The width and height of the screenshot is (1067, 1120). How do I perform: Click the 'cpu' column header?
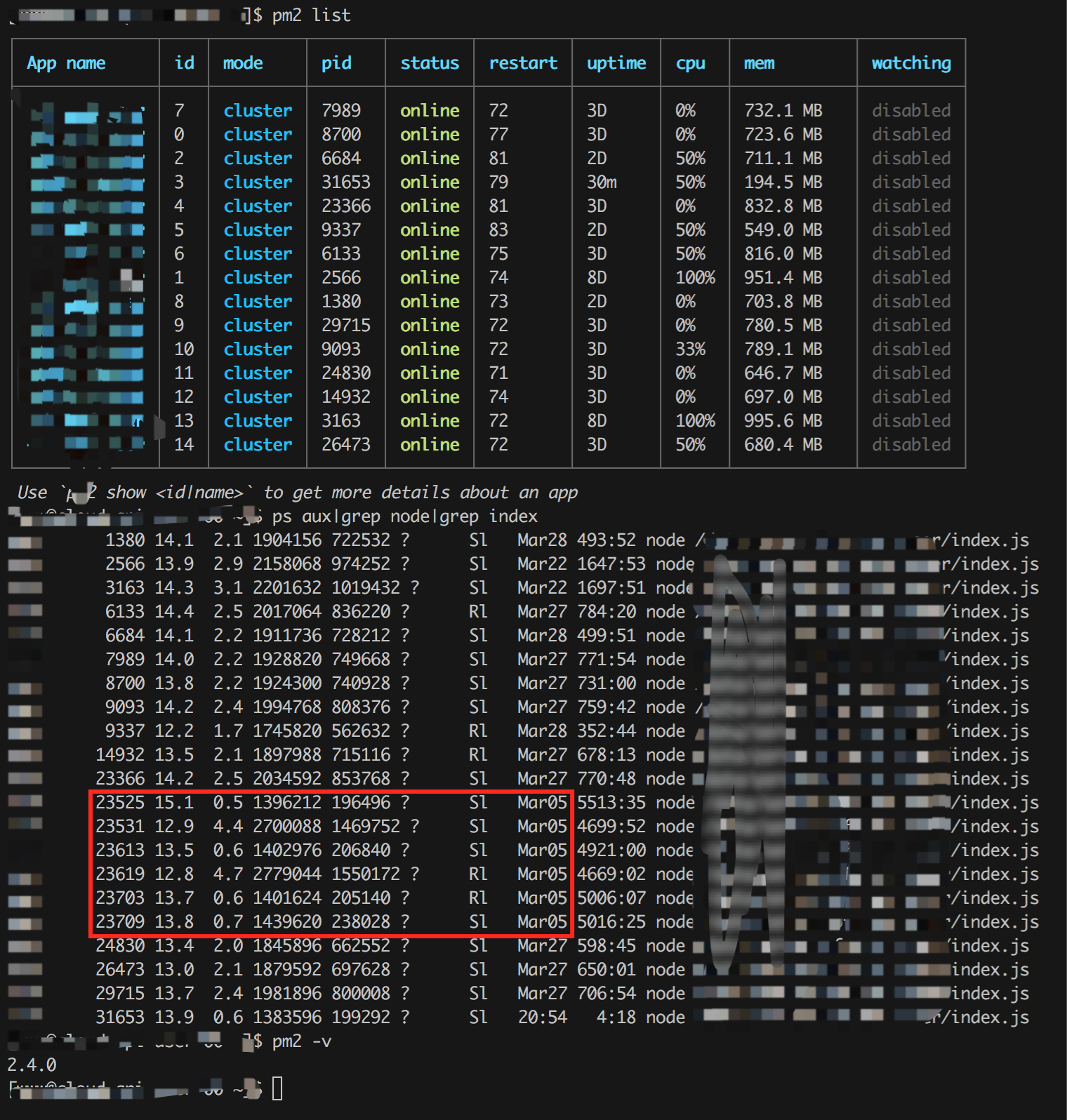pyautogui.click(x=691, y=63)
